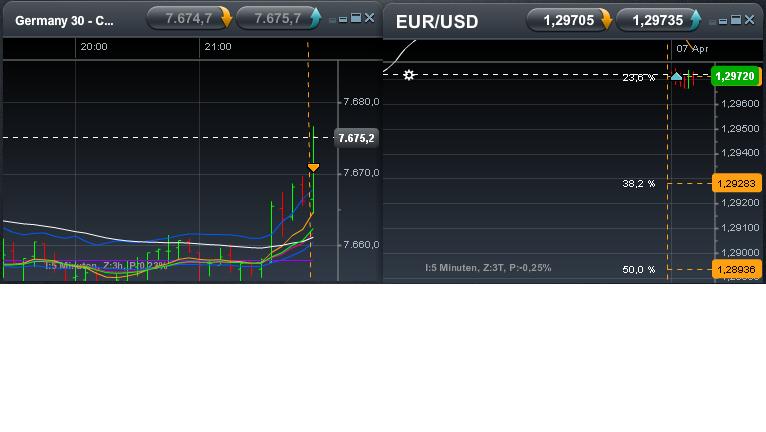Click the 1,29400 price axis value
766x432 pixels.
(740, 153)
